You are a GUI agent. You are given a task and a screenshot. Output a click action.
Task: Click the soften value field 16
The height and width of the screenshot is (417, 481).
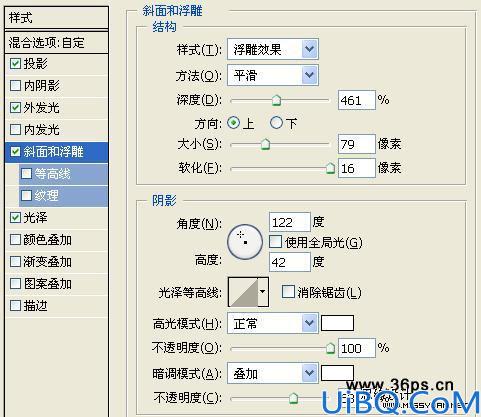[x=357, y=168]
